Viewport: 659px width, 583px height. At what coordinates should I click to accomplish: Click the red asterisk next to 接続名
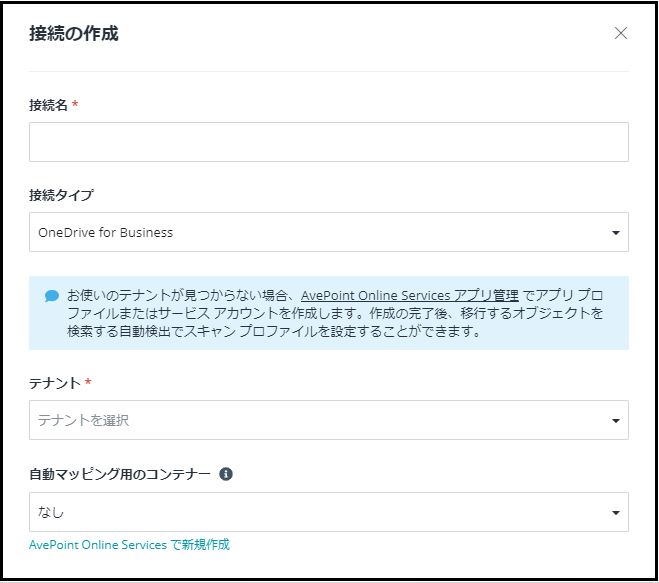click(x=75, y=103)
